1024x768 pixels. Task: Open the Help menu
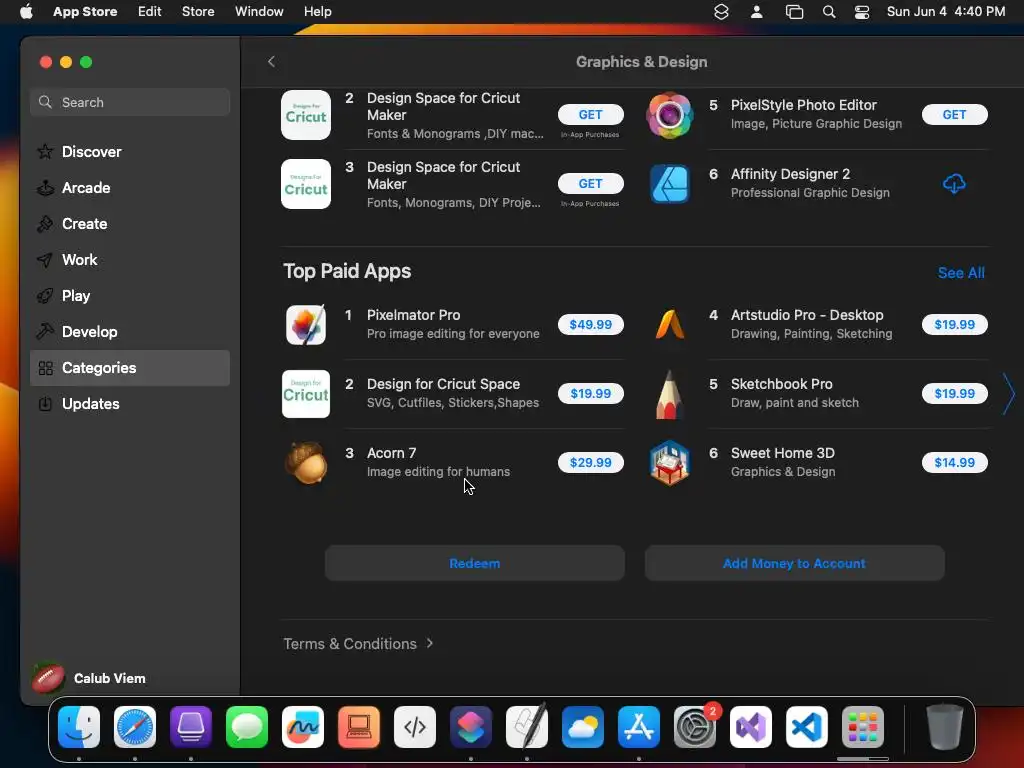tap(317, 12)
